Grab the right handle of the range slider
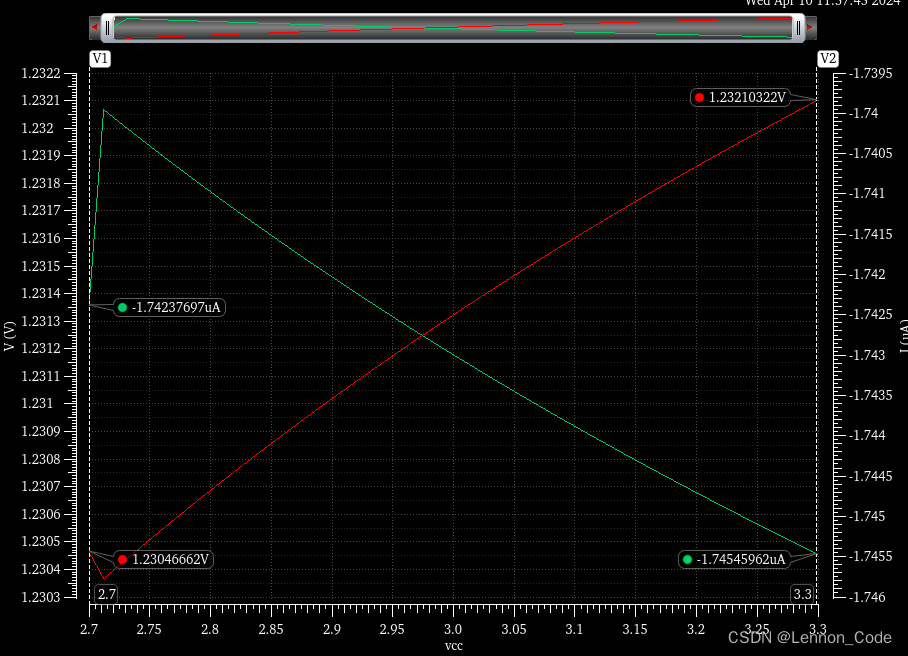Viewport: 908px width, 656px height. point(798,28)
